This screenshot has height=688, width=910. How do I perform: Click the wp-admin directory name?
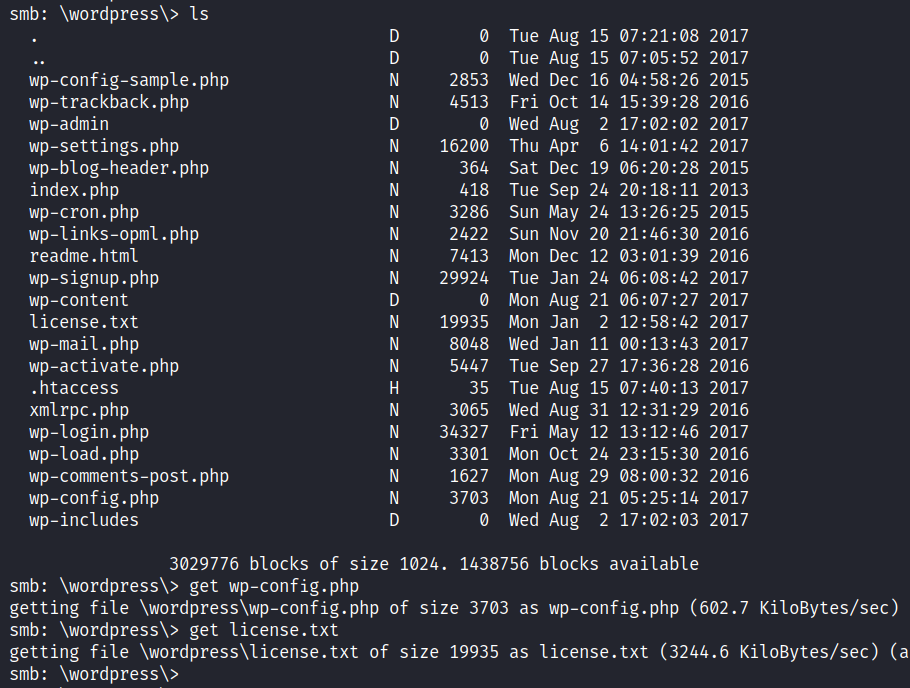[69, 124]
